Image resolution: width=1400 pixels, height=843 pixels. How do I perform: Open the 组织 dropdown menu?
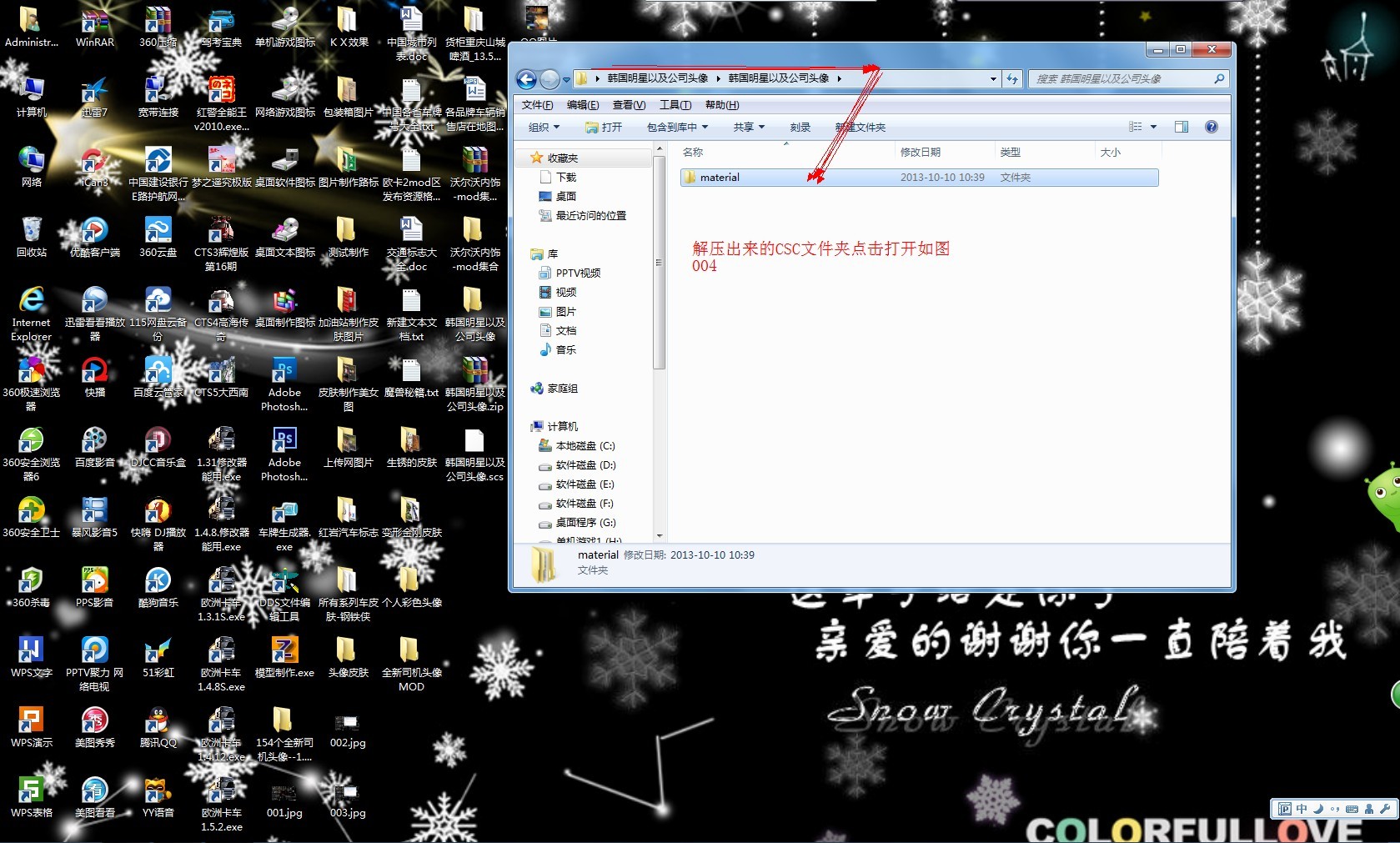pos(544,128)
